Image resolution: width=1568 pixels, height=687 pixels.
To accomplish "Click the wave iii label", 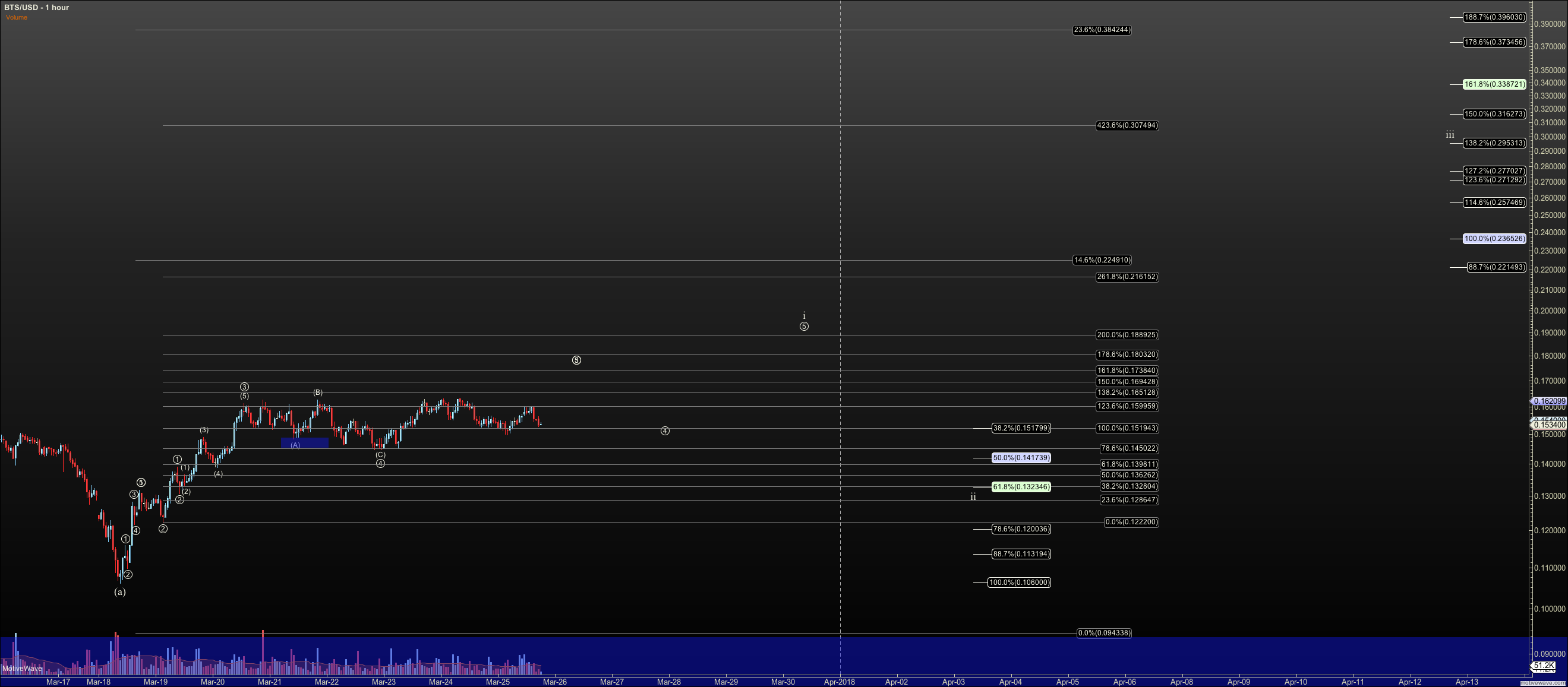I will [x=1450, y=134].
